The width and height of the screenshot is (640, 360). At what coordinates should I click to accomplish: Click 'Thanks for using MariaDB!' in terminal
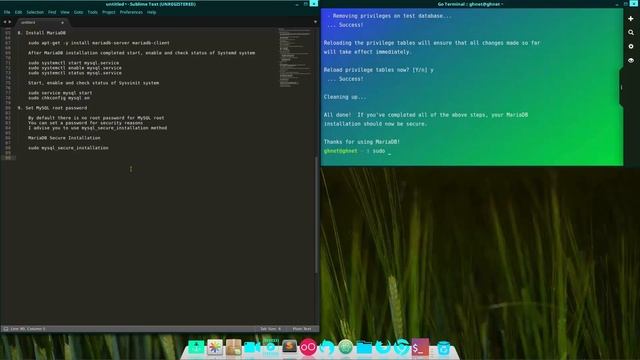(362, 142)
